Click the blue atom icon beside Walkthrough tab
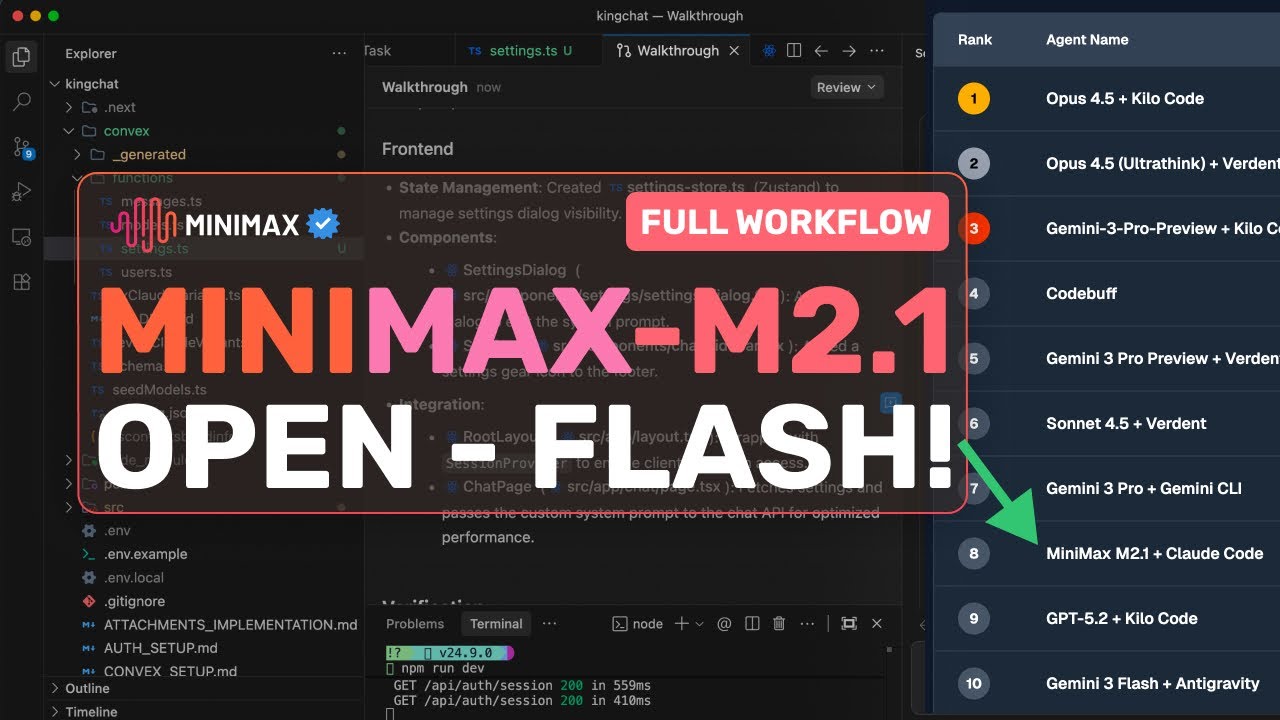 (768, 50)
